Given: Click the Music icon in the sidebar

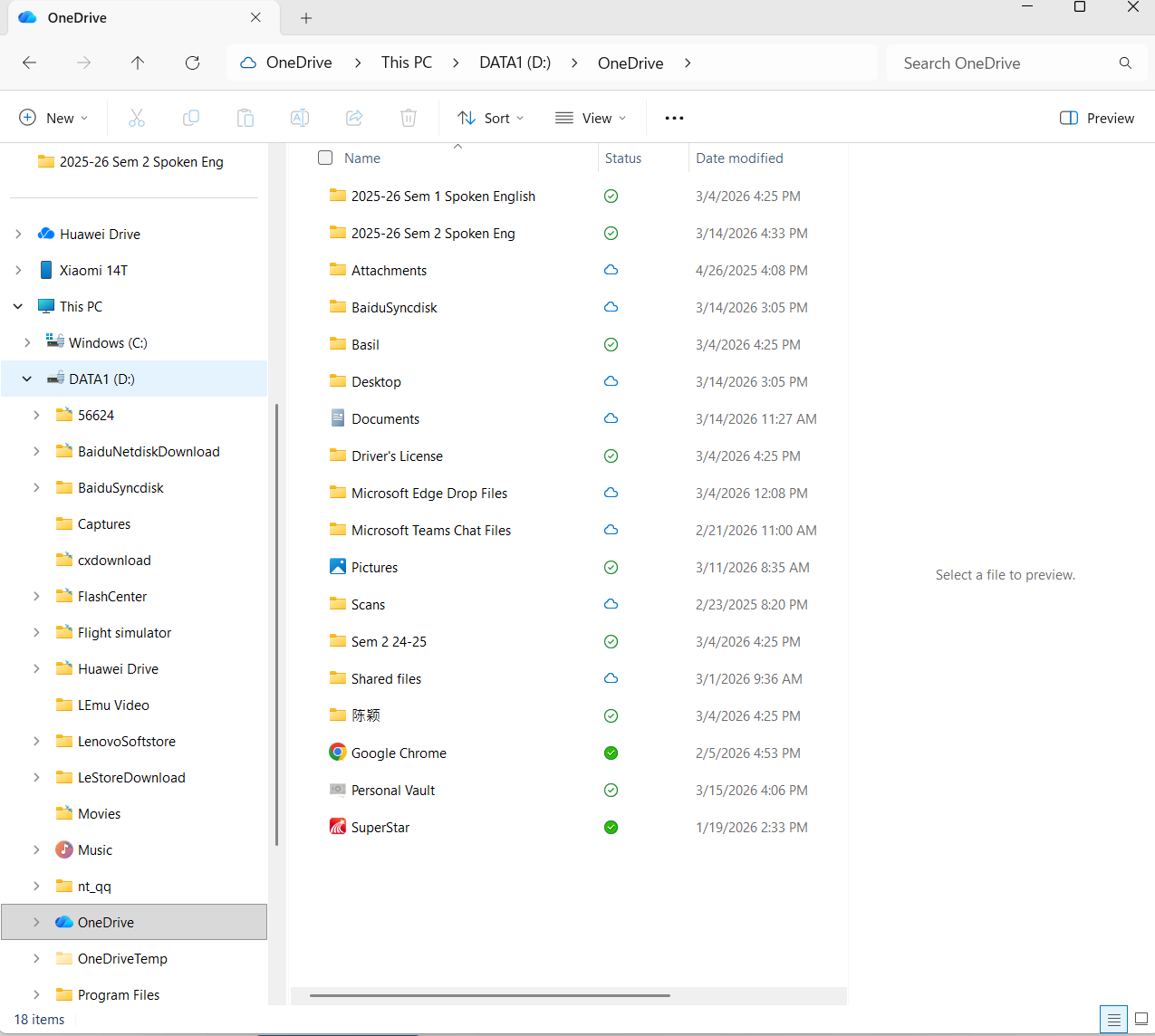Looking at the screenshot, I should click(x=64, y=849).
